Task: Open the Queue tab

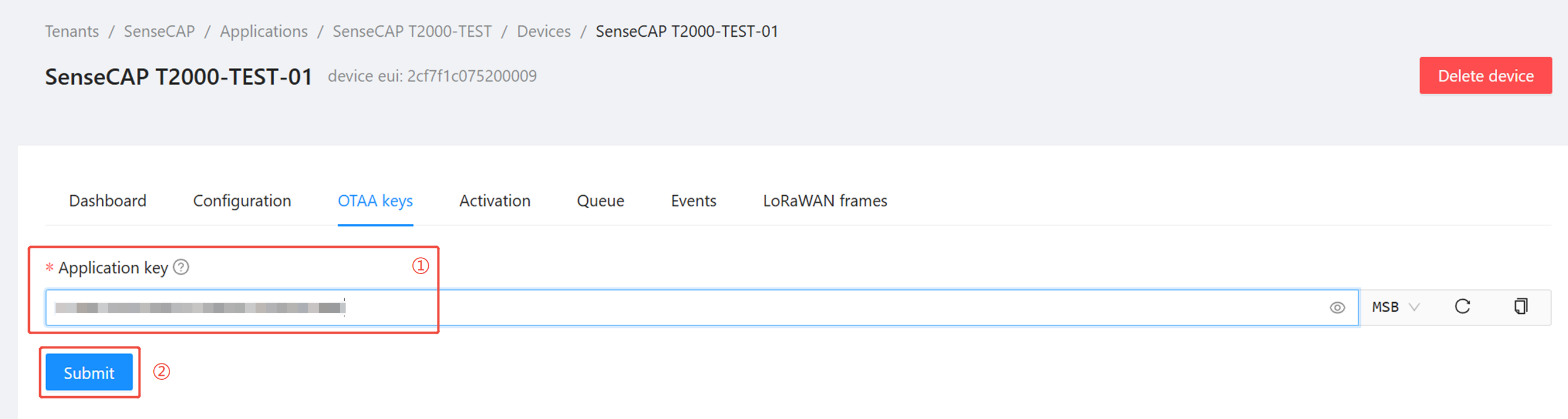Action: (x=600, y=200)
